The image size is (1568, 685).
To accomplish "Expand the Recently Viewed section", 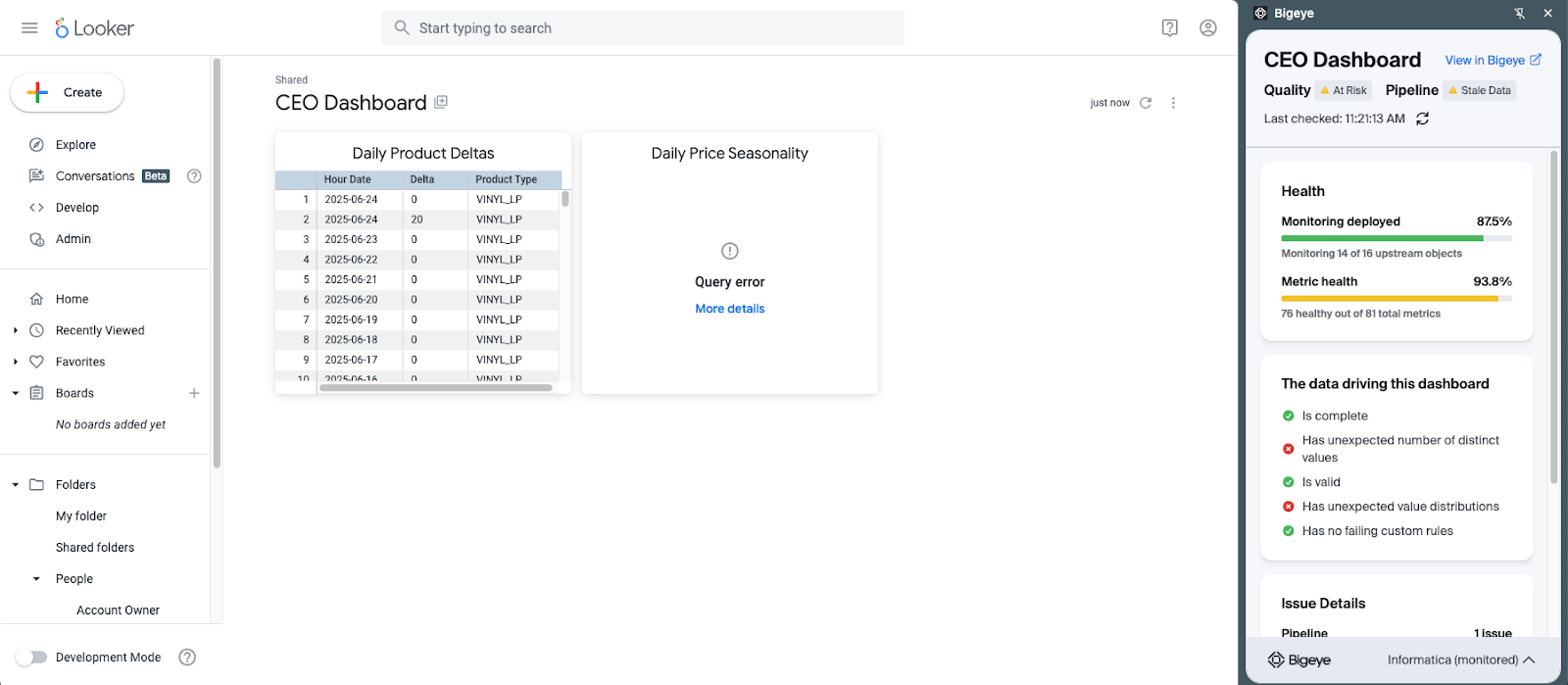I will pos(15,330).
